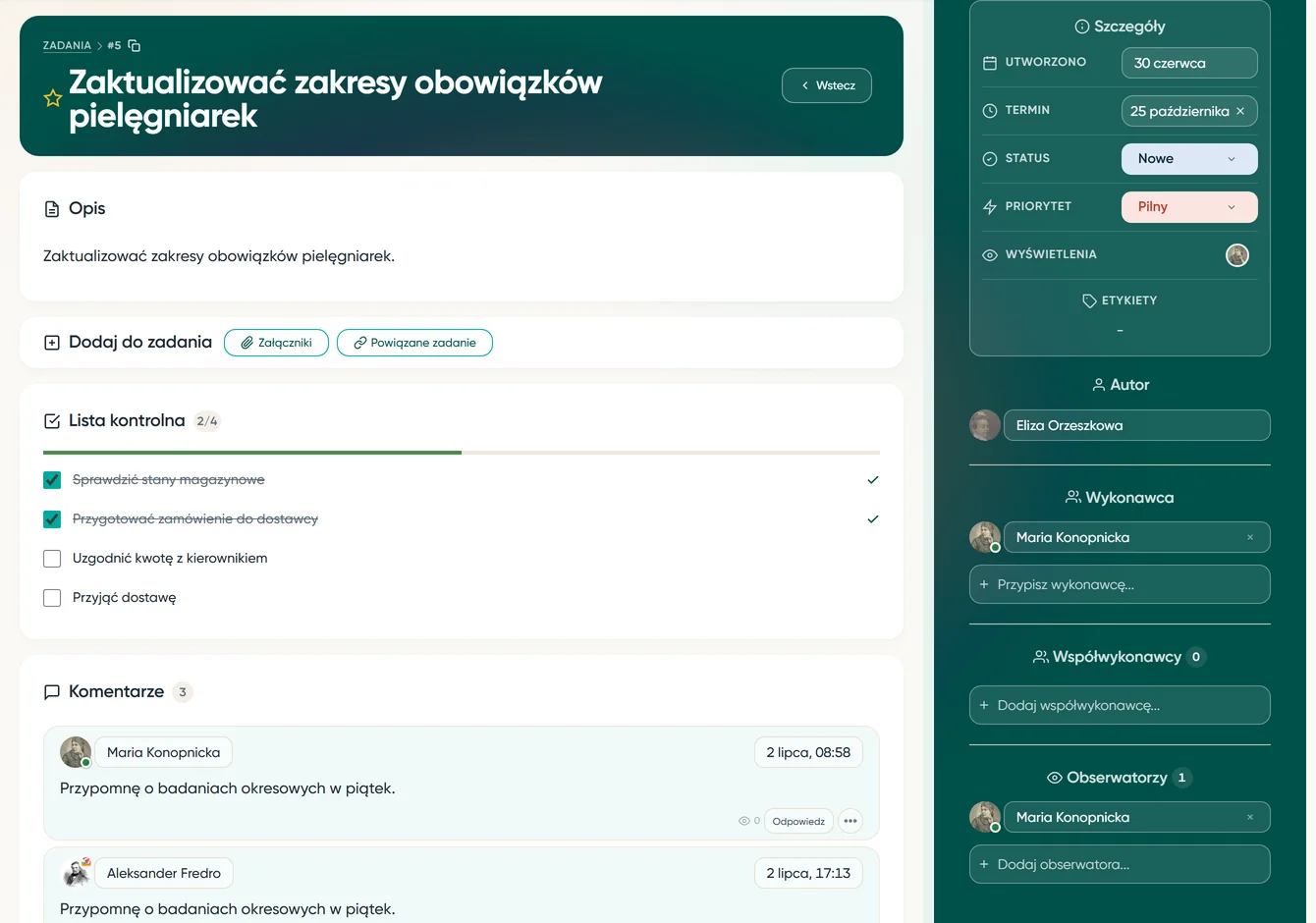Remove Maria Konopnicka from Obserwatorzy

pos(1250,817)
